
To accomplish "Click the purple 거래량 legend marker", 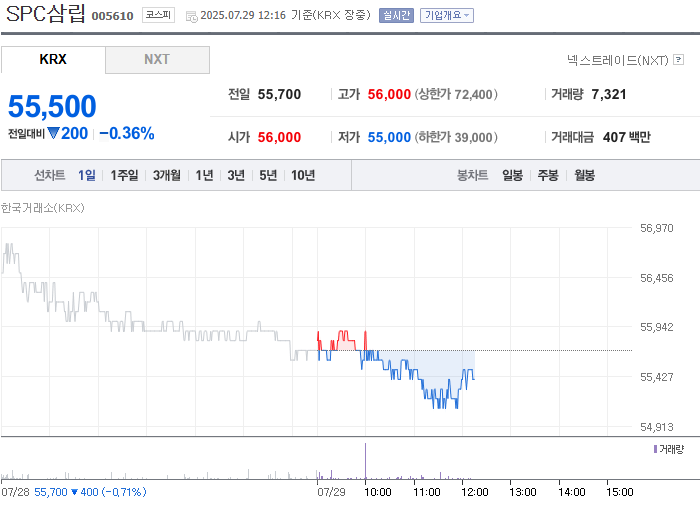I will click(x=655, y=449).
